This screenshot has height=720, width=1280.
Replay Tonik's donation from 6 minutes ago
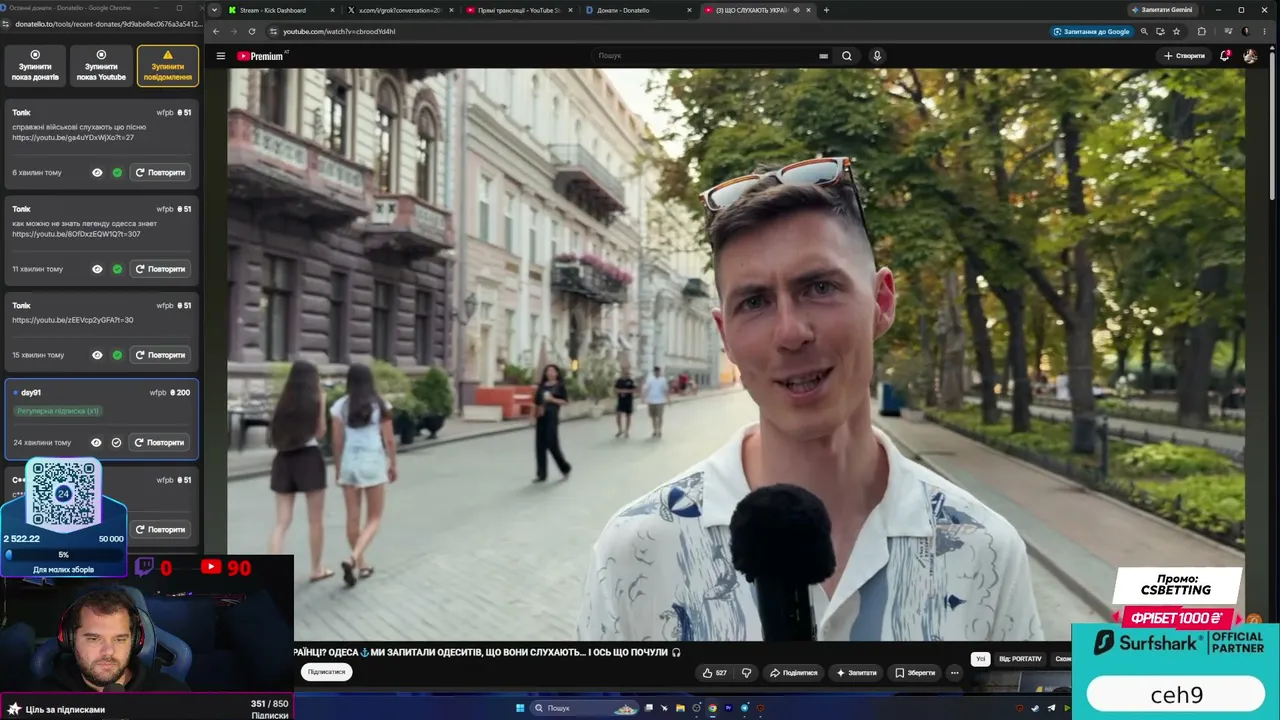[160, 173]
